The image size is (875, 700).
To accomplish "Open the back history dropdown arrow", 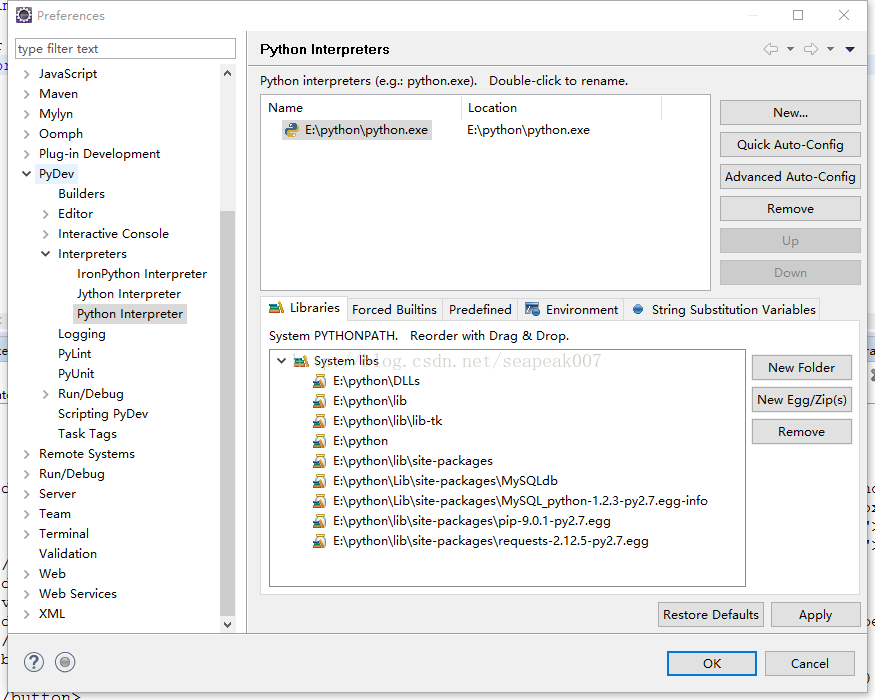I will (x=790, y=49).
